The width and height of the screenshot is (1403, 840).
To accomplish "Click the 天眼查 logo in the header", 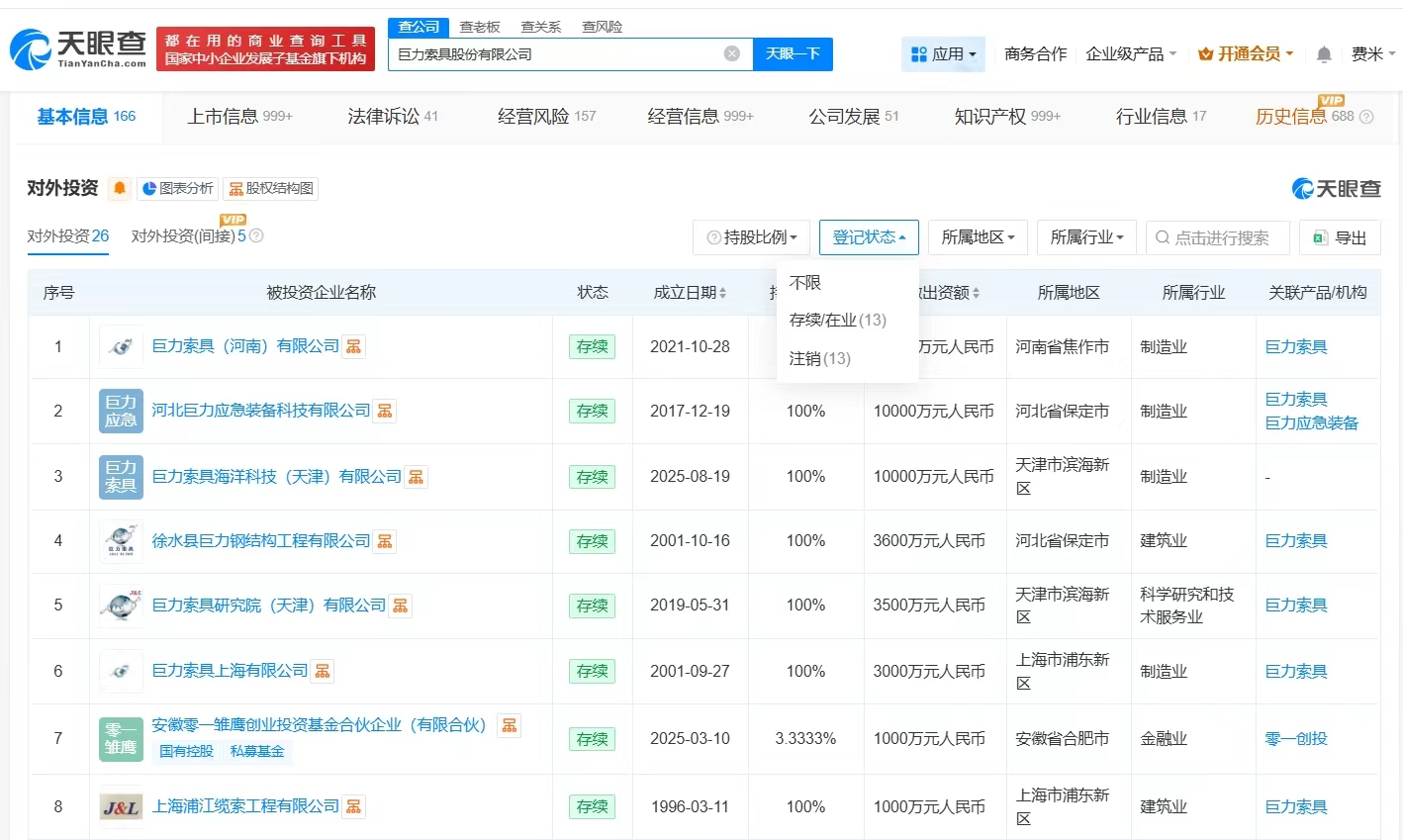I will point(78,48).
